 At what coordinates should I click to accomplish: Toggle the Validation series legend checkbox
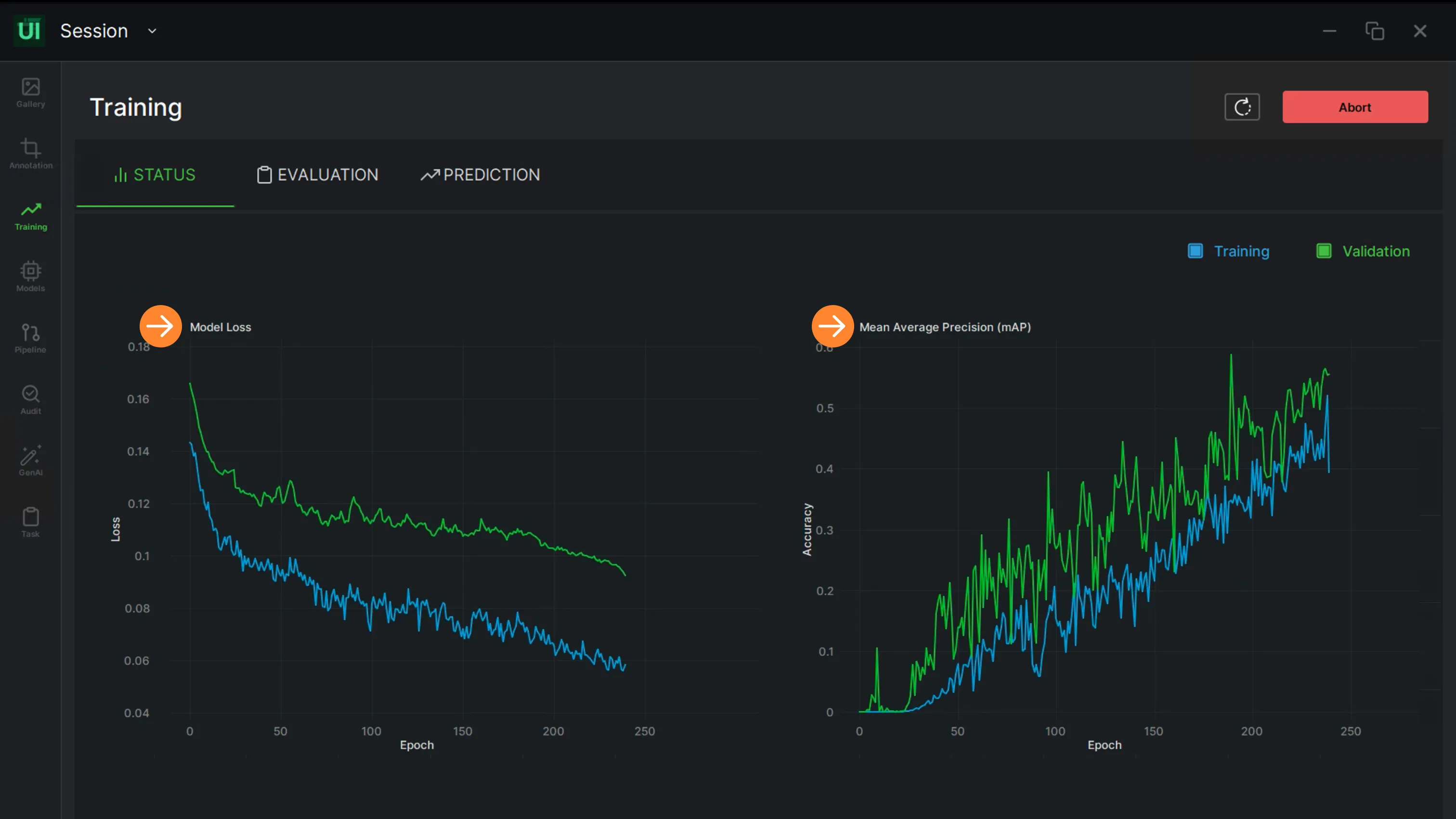point(1323,251)
